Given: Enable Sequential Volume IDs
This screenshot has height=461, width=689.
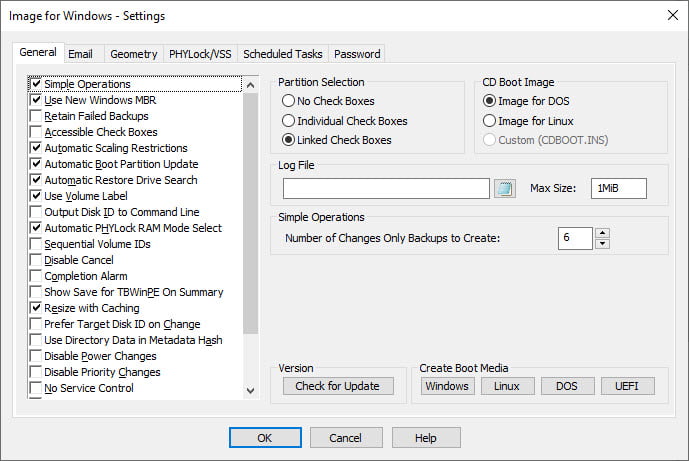Looking at the screenshot, I should coord(36,244).
